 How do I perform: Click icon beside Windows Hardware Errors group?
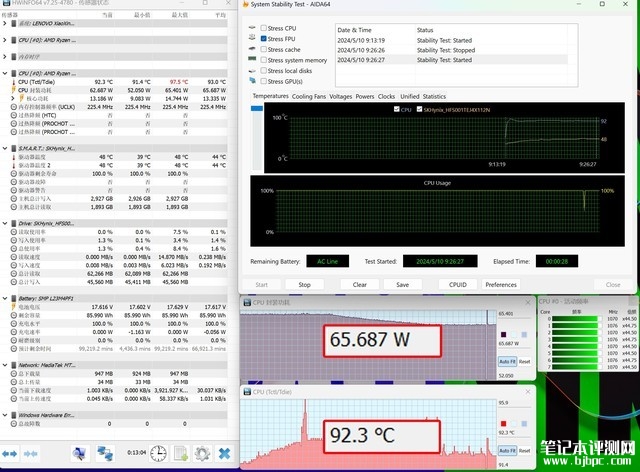(x=14, y=415)
